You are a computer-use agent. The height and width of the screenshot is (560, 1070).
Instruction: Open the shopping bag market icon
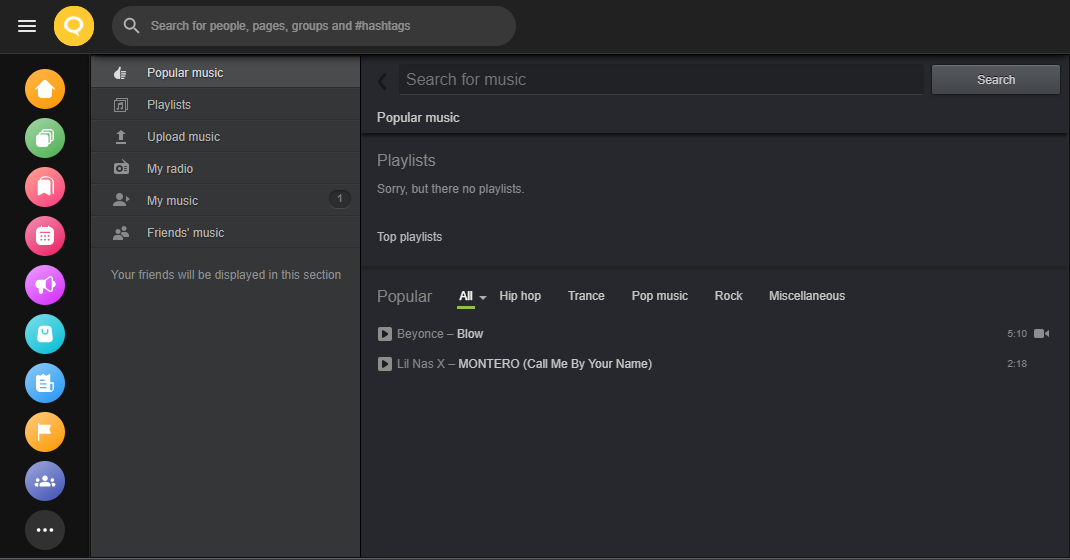[45, 334]
